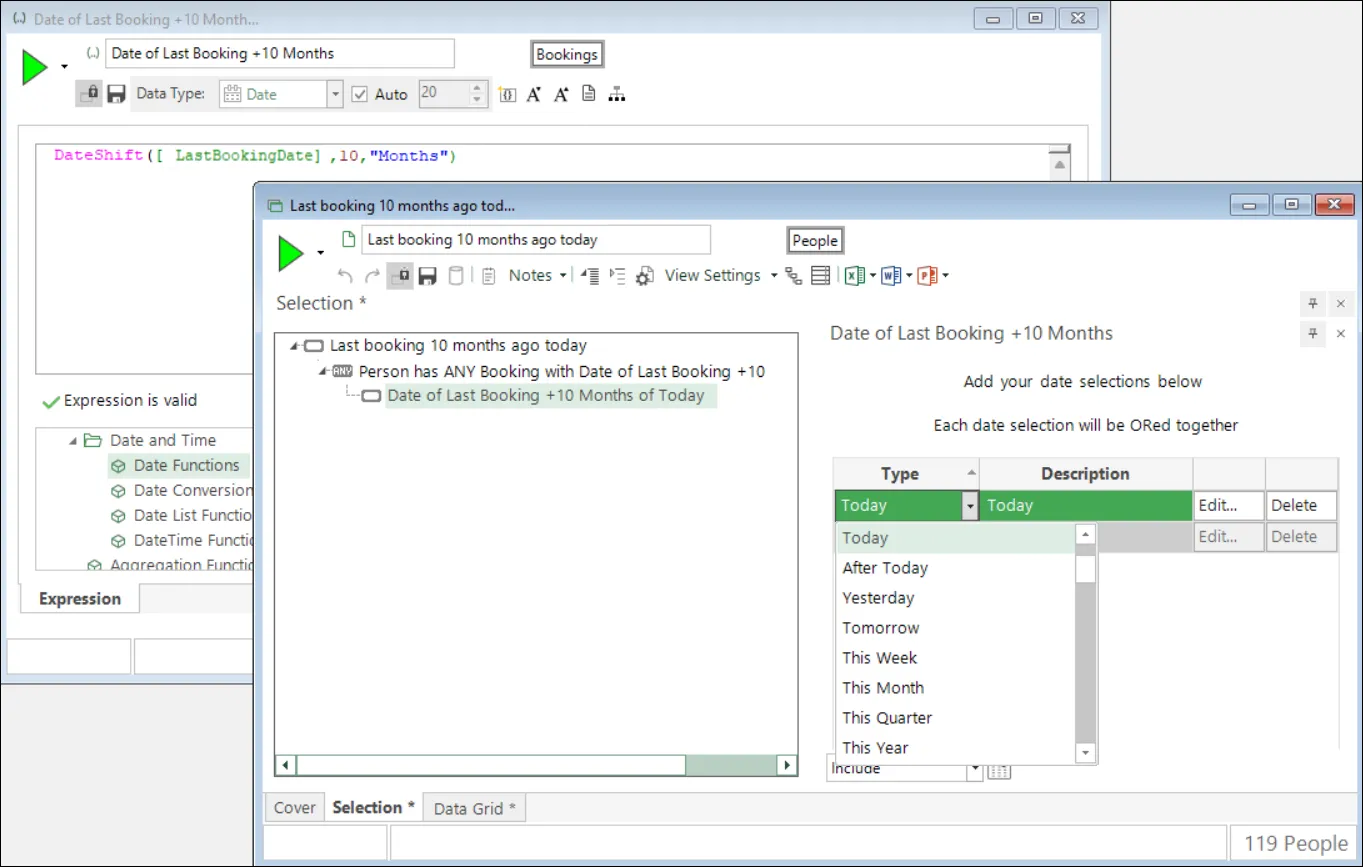Click the People table label

[x=815, y=240]
